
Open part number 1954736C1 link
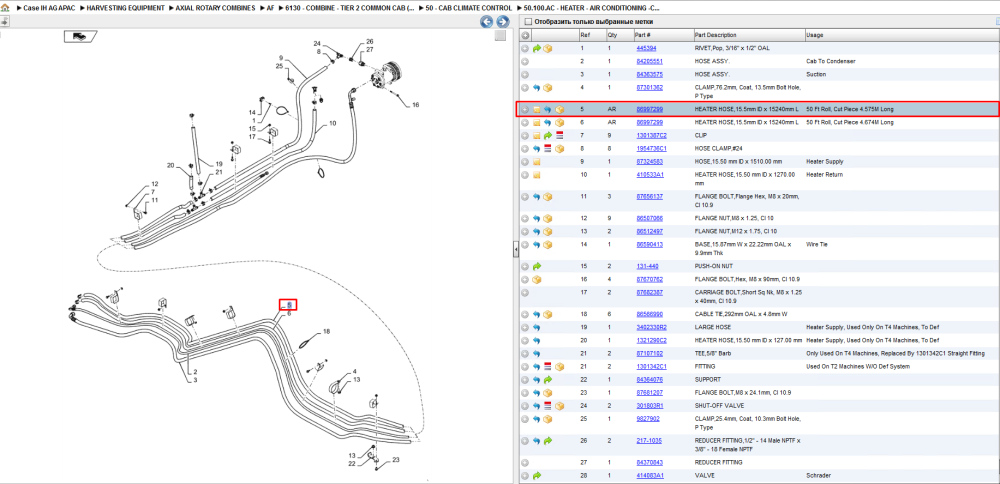pos(651,149)
